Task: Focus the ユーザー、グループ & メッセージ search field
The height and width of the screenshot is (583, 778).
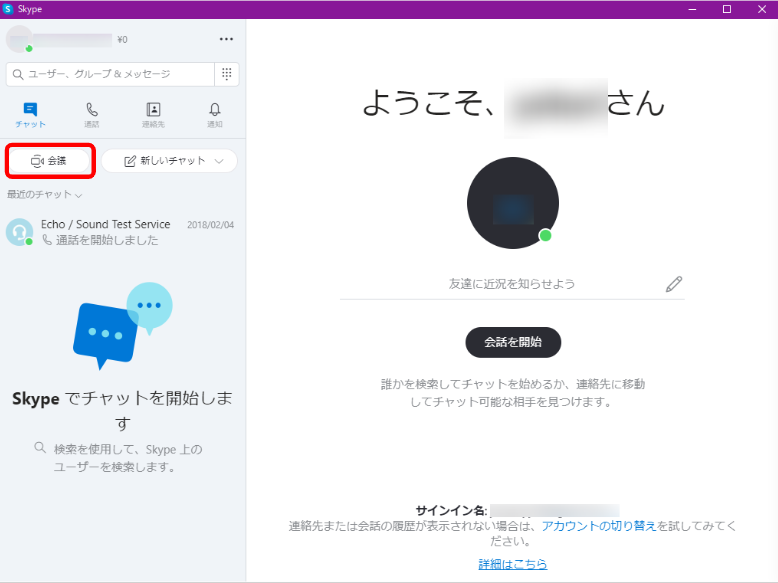Action: tap(110, 74)
